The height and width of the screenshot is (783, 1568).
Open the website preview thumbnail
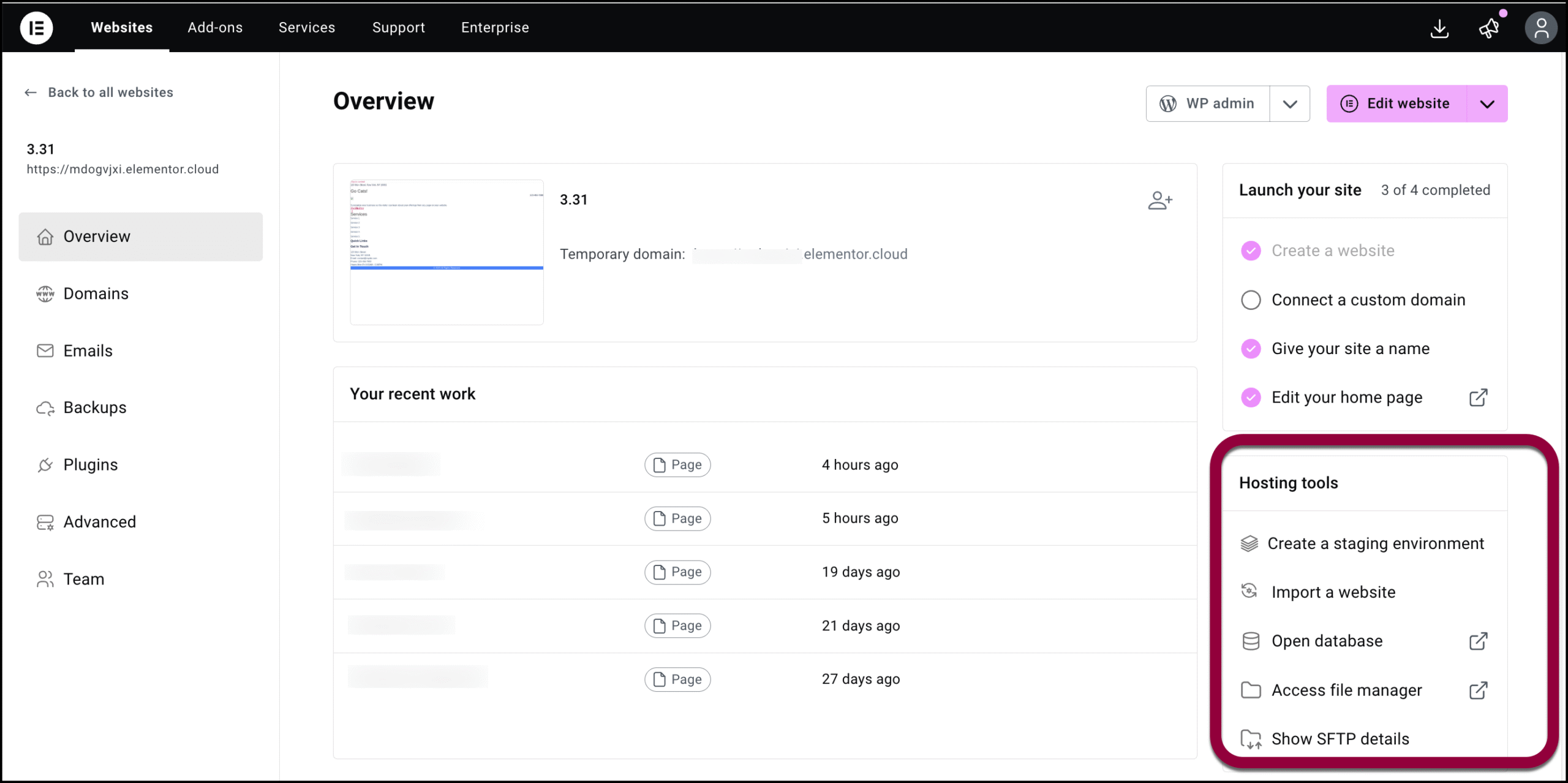click(447, 252)
